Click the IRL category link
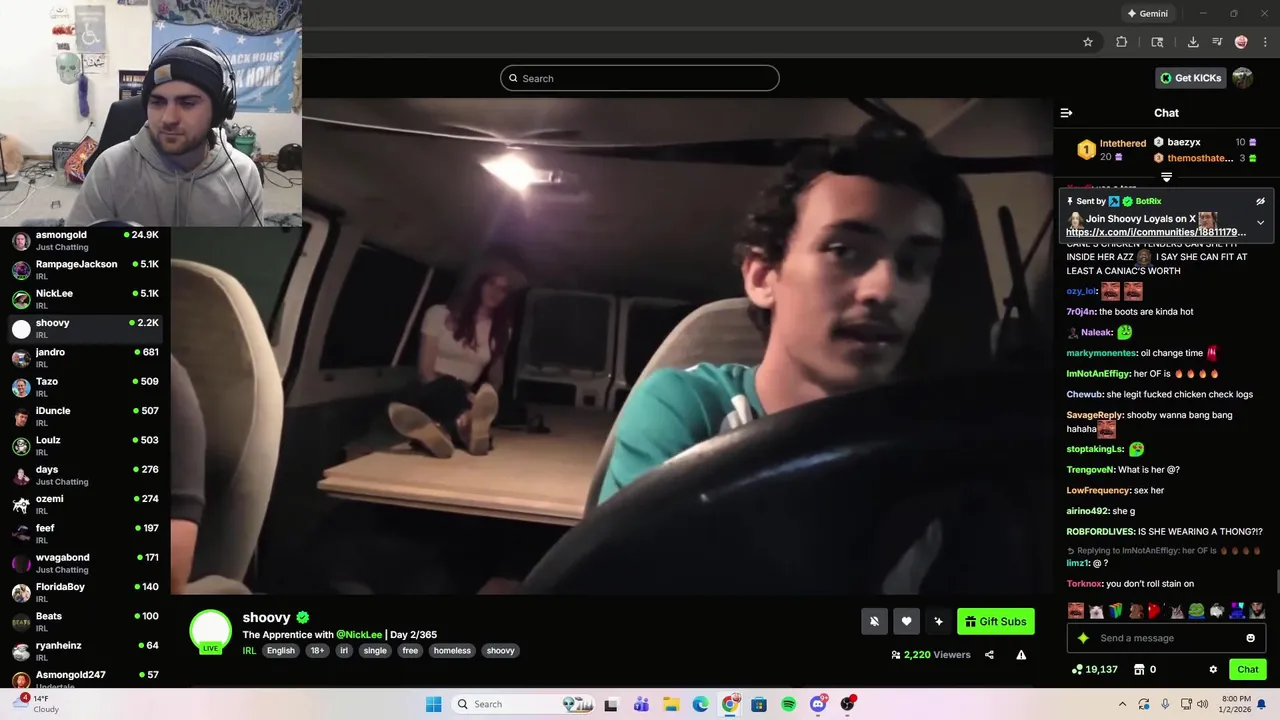The image size is (1280, 720). click(x=249, y=651)
